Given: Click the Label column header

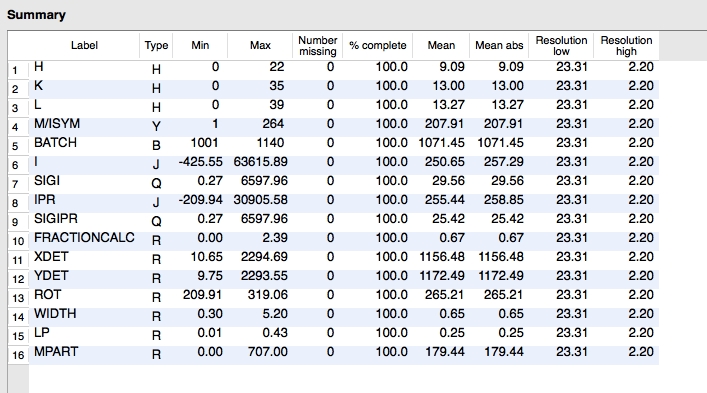Looking at the screenshot, I should coord(84,46).
